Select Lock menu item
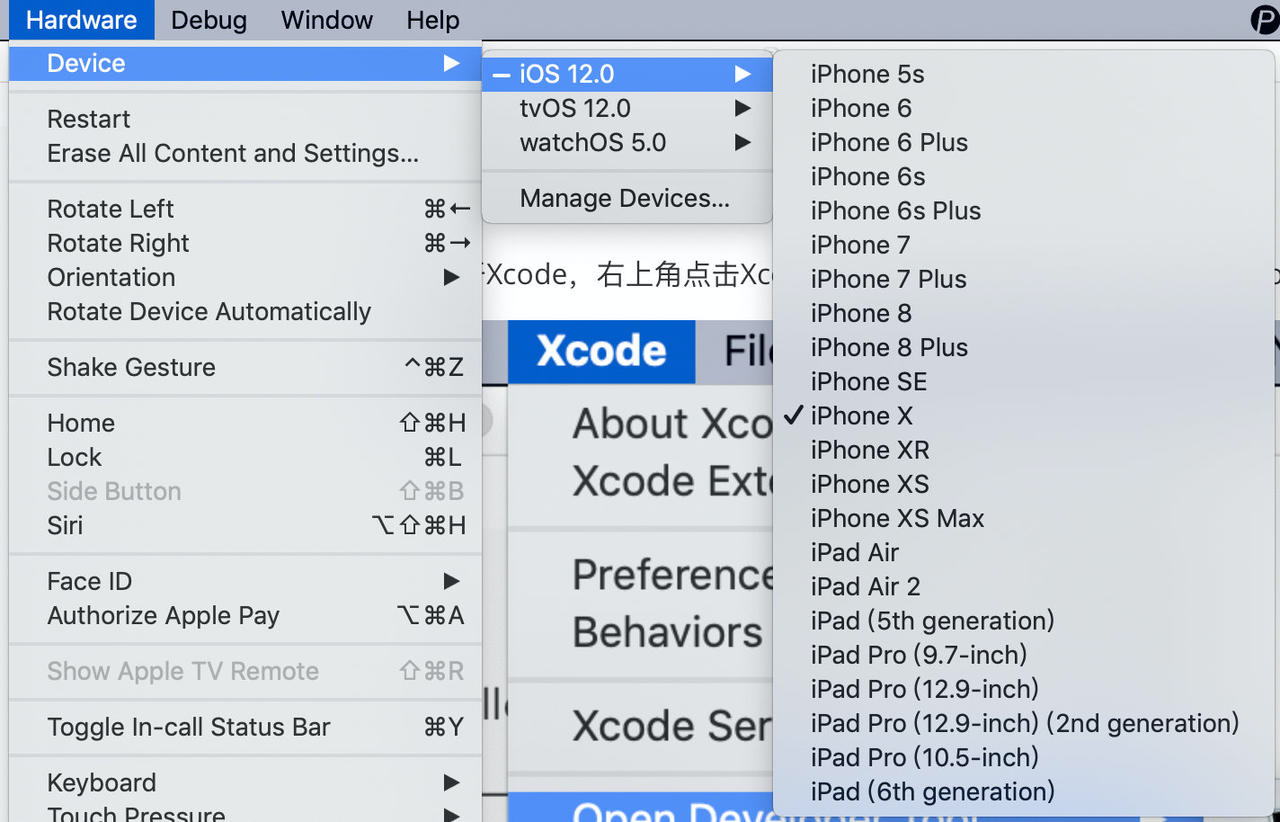The width and height of the screenshot is (1280, 822). click(x=245, y=457)
